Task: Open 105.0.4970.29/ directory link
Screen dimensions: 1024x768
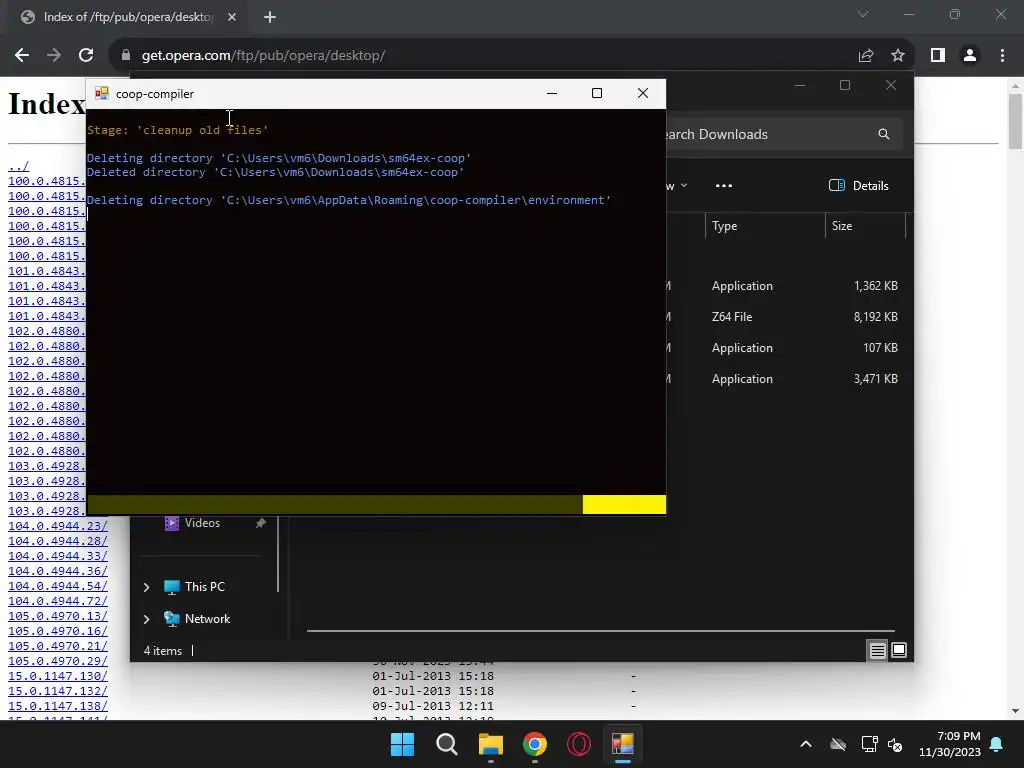Action: pyautogui.click(x=57, y=662)
